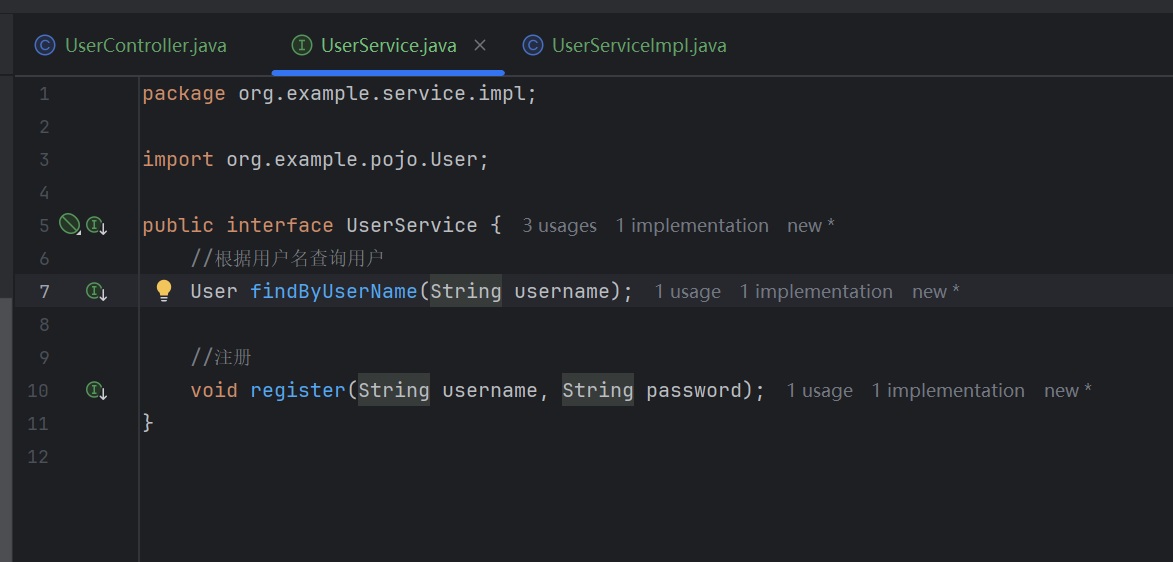
Task: Show '3 usages' of UserService interface
Action: pos(560,226)
